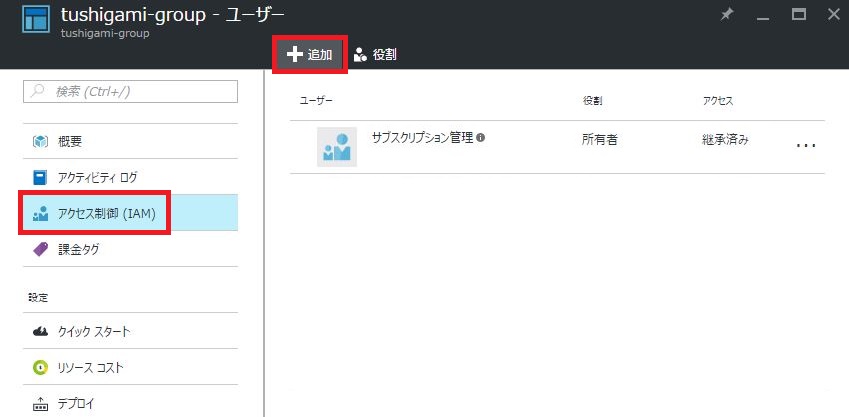The height and width of the screenshot is (417, 849).
Task: Open アクティビティ ログ menu item
Action: [x=130, y=177]
